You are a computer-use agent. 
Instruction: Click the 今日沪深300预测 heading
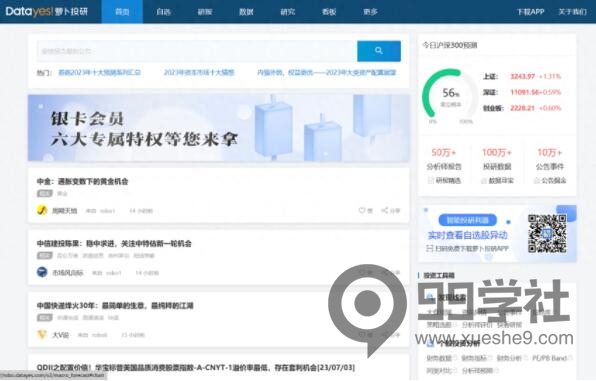[x=450, y=45]
